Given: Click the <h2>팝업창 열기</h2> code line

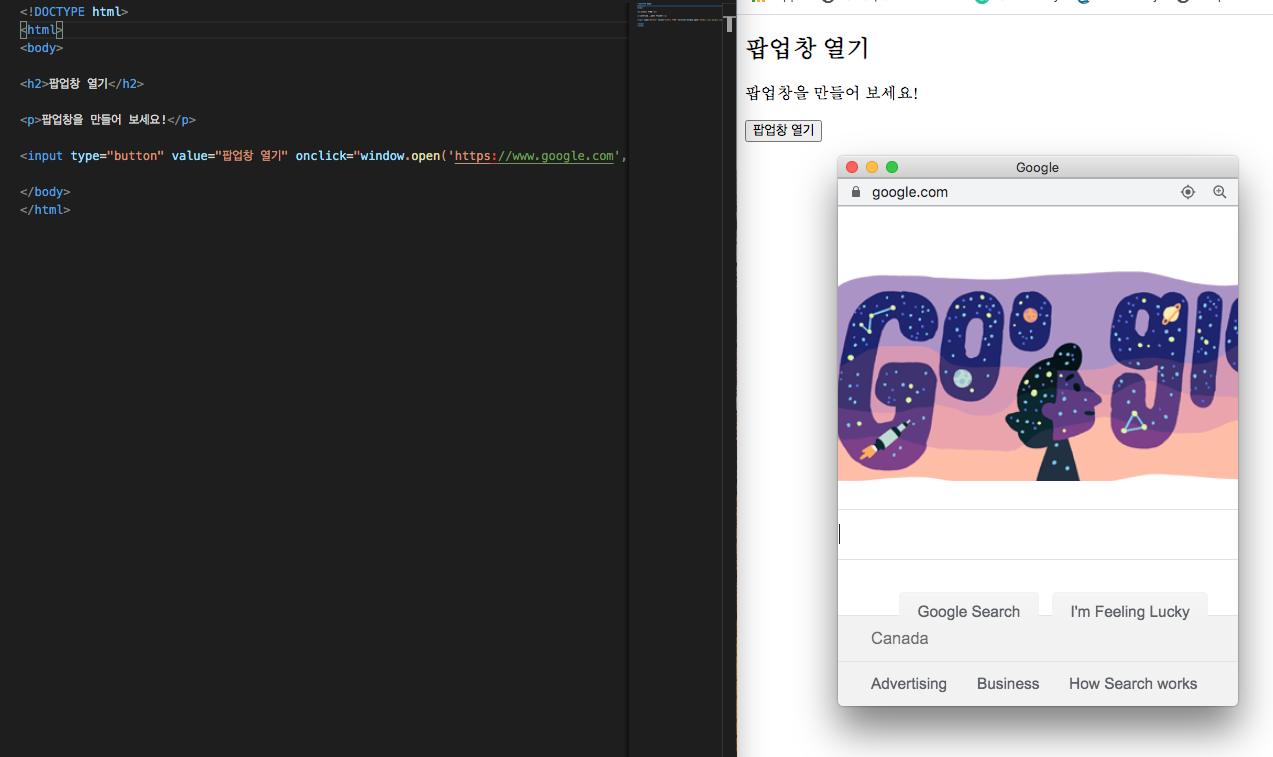Looking at the screenshot, I should tap(82, 84).
